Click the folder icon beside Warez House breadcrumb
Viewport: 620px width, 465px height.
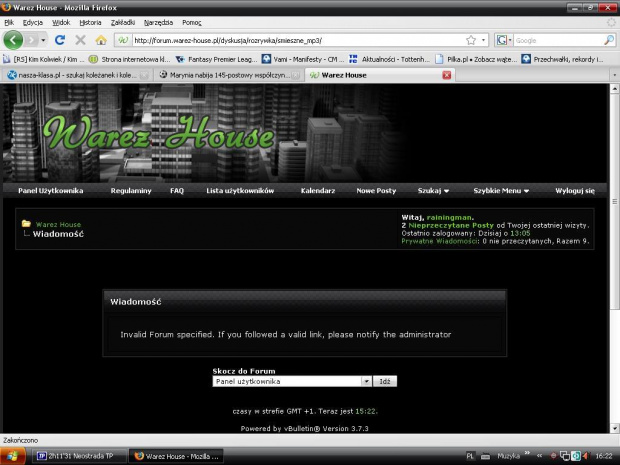coord(26,224)
